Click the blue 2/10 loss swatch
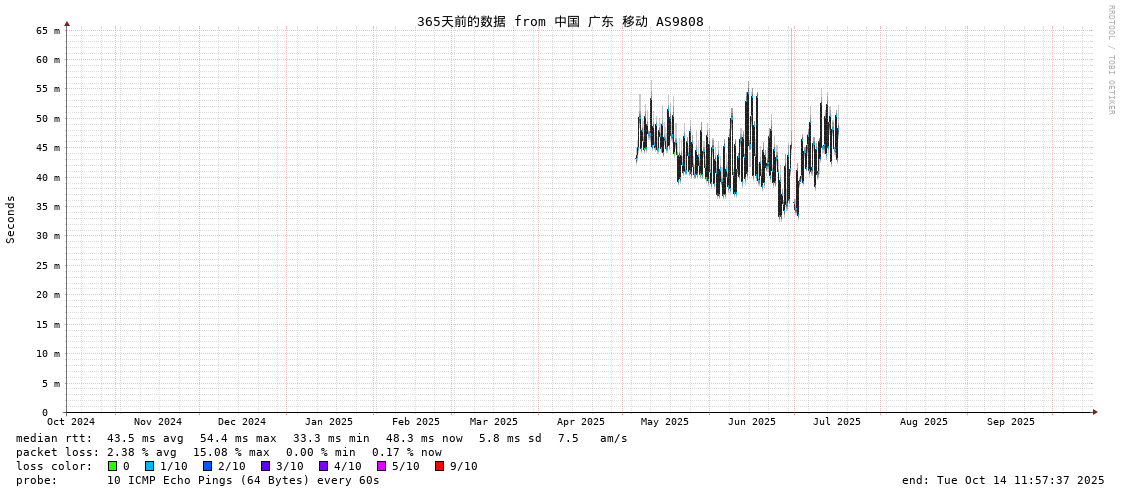 point(207,466)
